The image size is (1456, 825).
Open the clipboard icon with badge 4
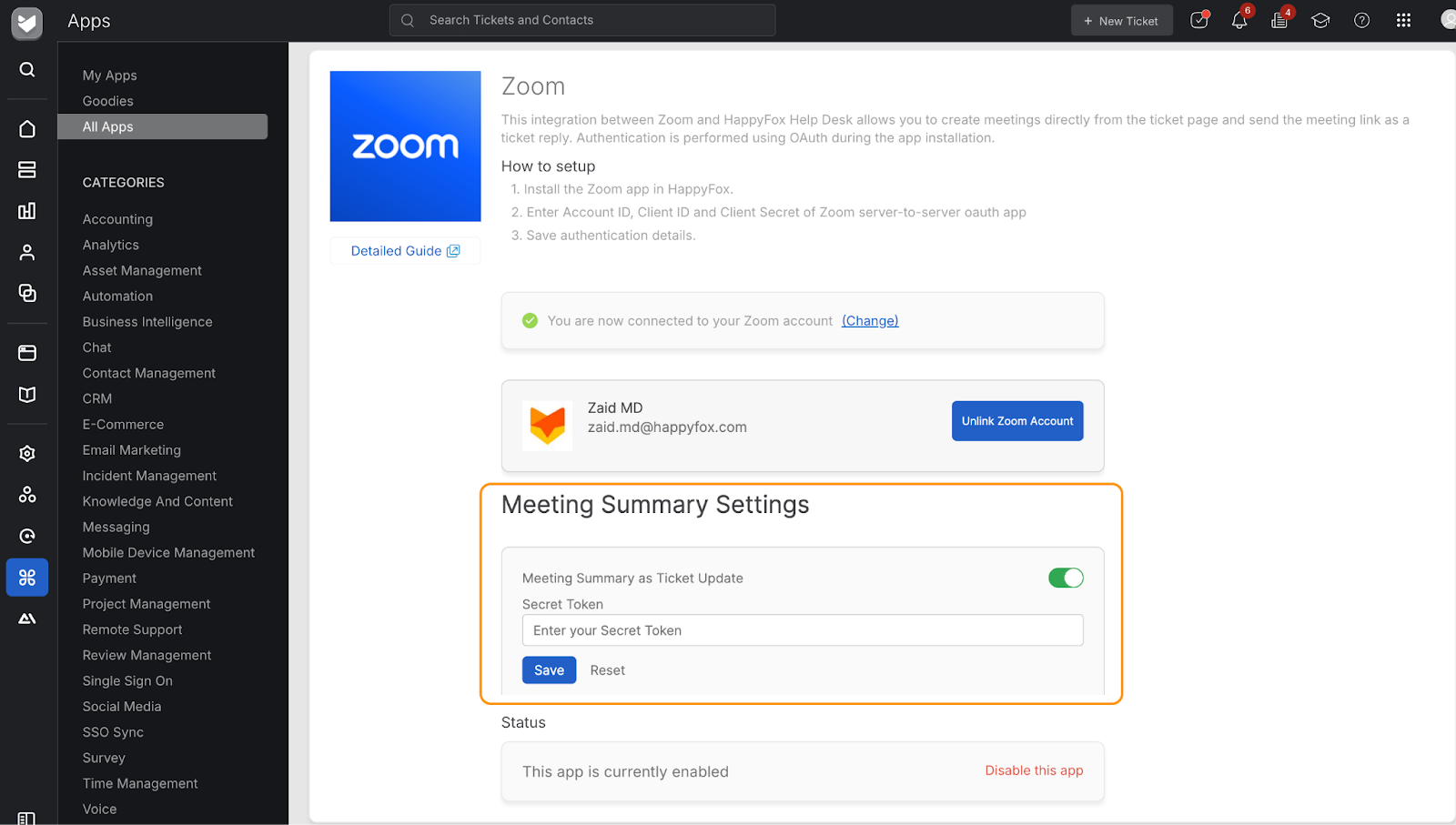tap(1279, 20)
